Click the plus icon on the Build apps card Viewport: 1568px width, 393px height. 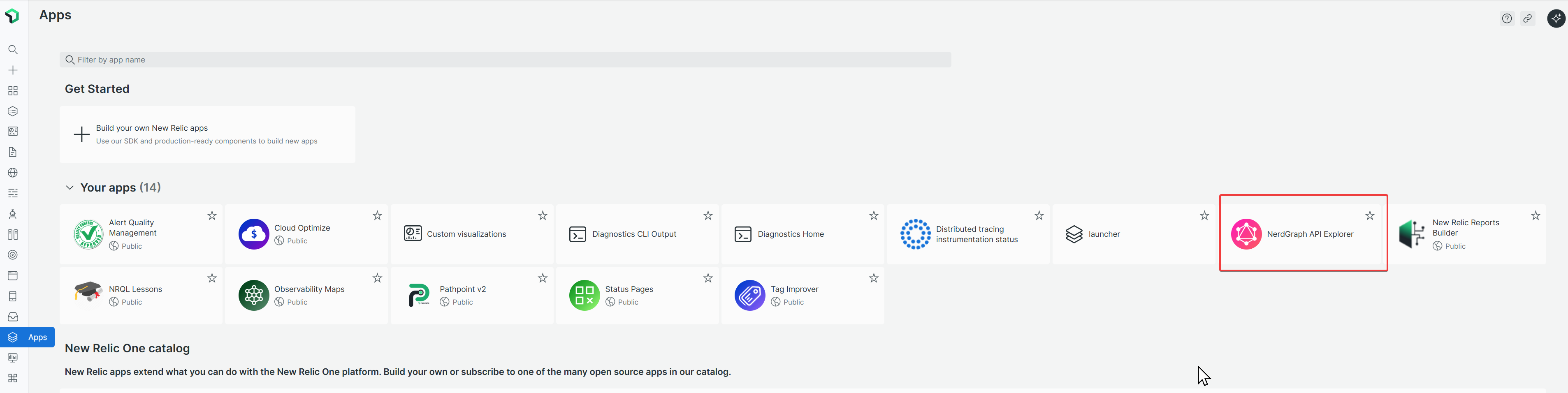81,134
